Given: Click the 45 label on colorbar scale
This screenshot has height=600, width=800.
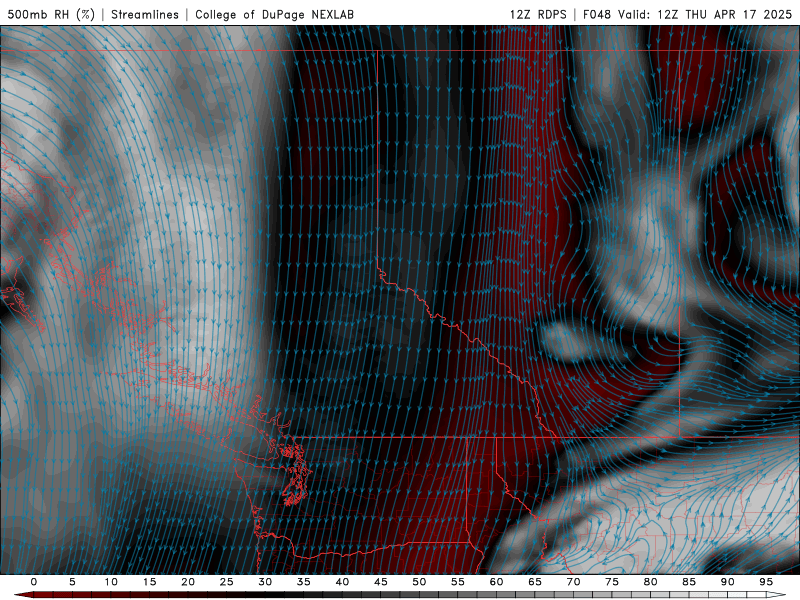Looking at the screenshot, I should pyautogui.click(x=381, y=582).
